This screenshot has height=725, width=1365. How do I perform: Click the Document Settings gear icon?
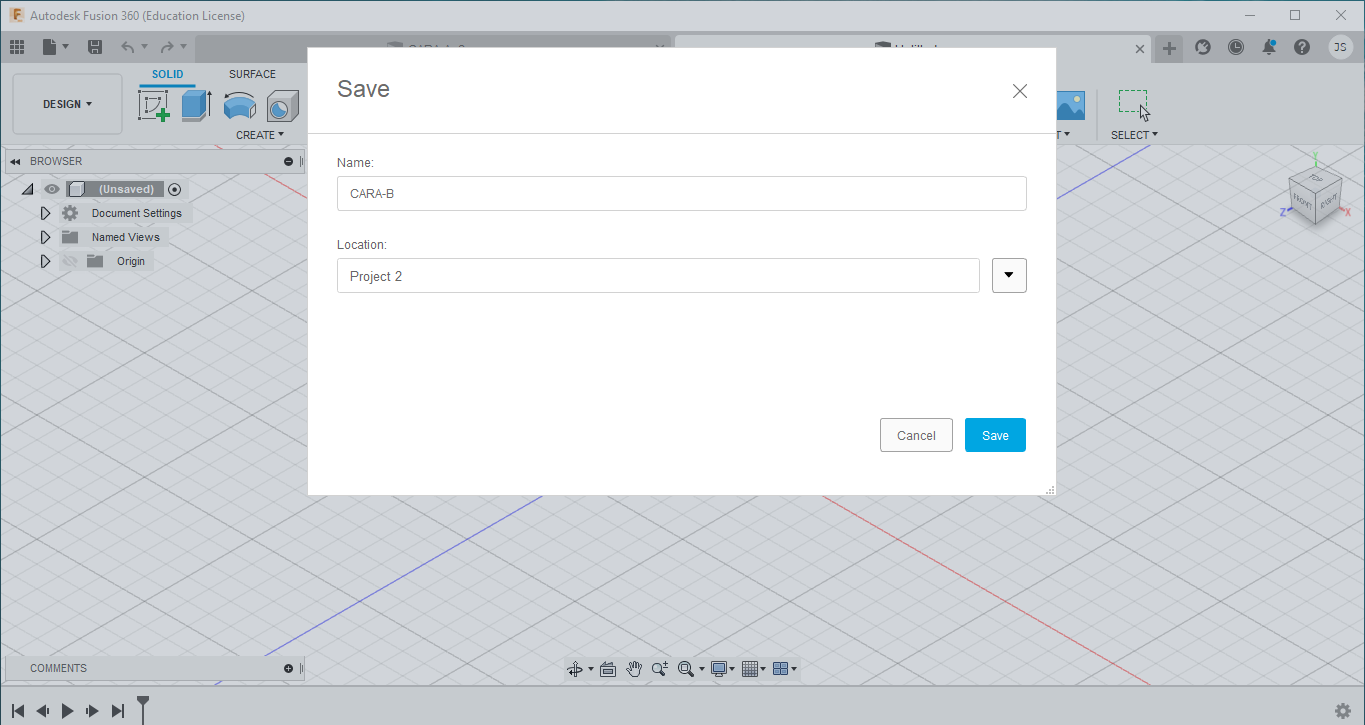pyautogui.click(x=70, y=213)
